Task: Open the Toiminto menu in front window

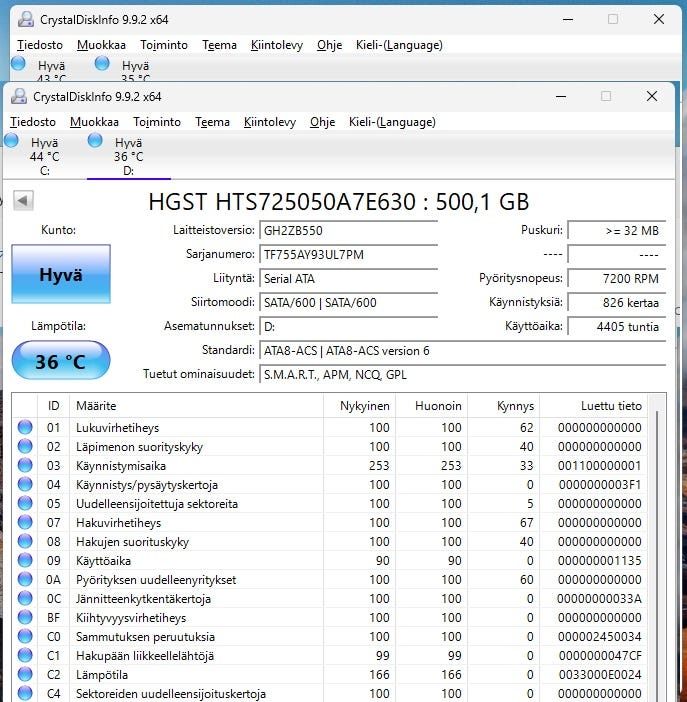Action: tap(157, 122)
